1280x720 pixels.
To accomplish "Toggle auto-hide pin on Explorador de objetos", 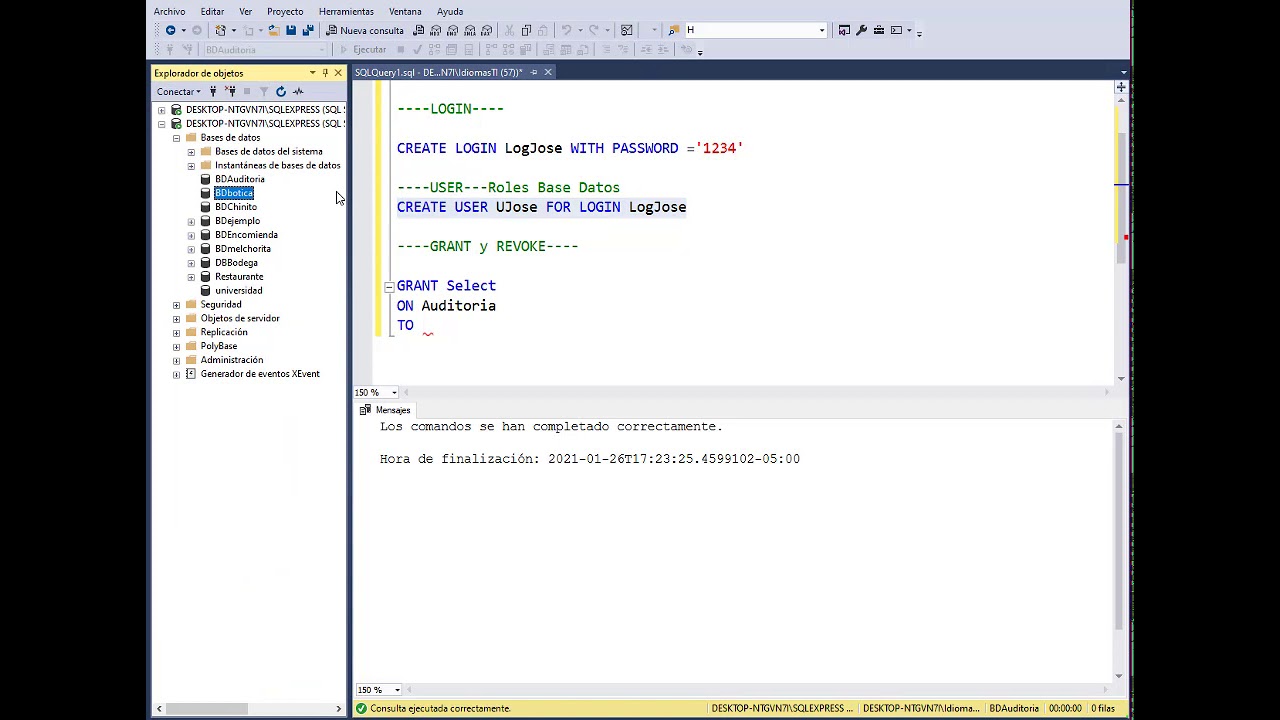I will pos(325,73).
